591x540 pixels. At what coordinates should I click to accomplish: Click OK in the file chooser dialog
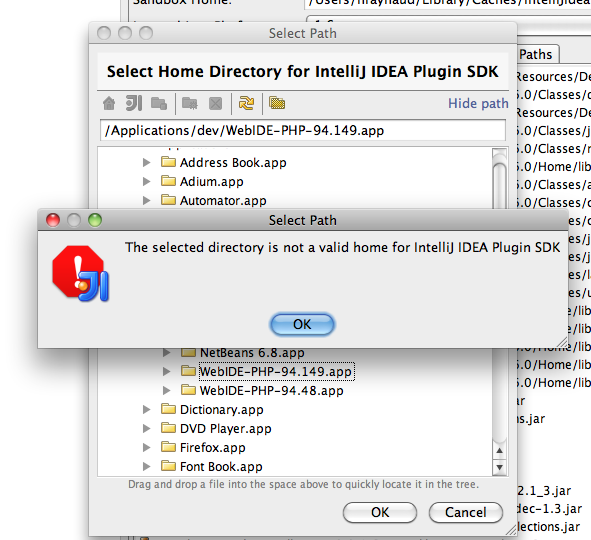pos(380,512)
